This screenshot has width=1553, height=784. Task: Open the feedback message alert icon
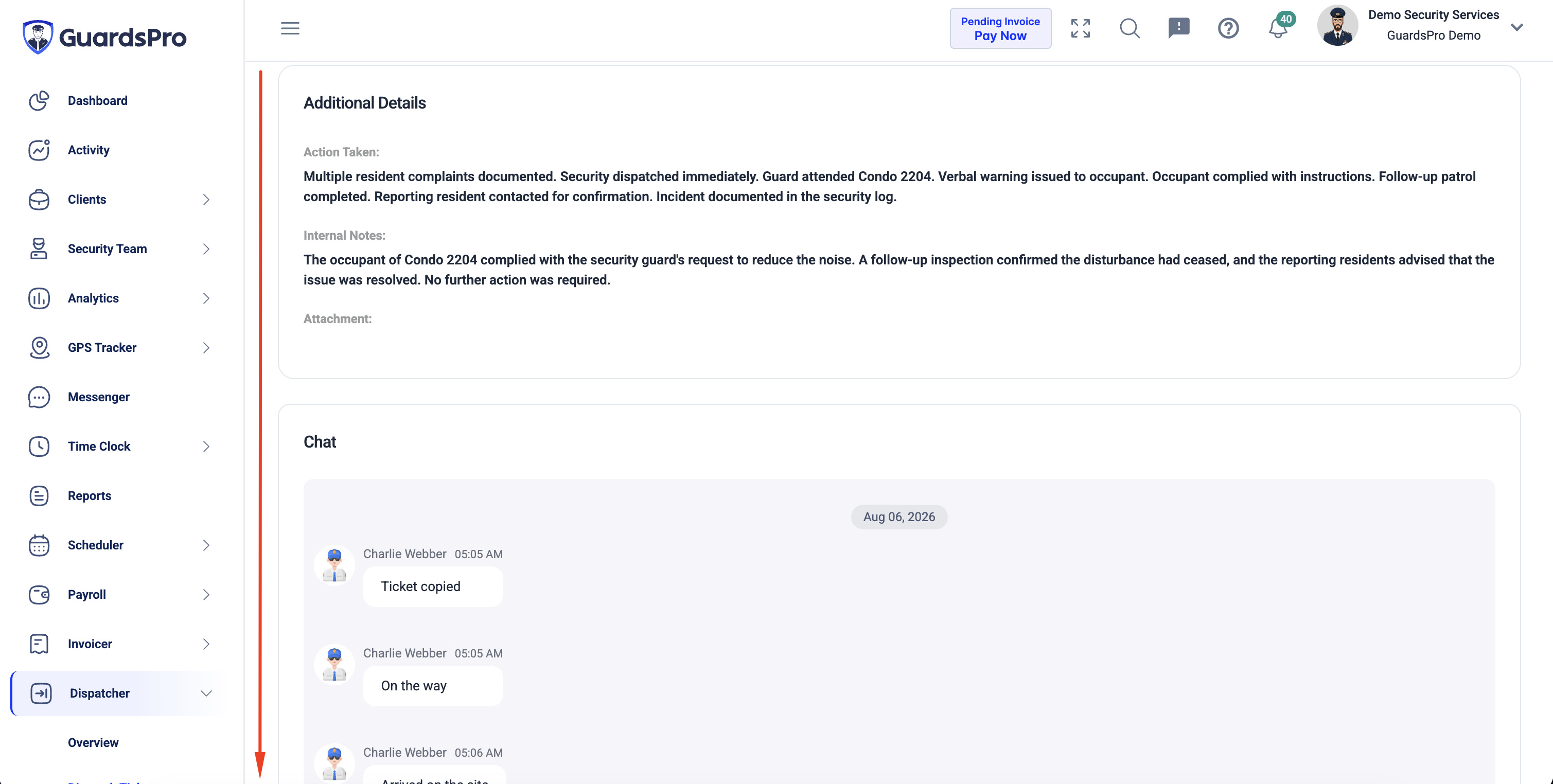point(1178,28)
